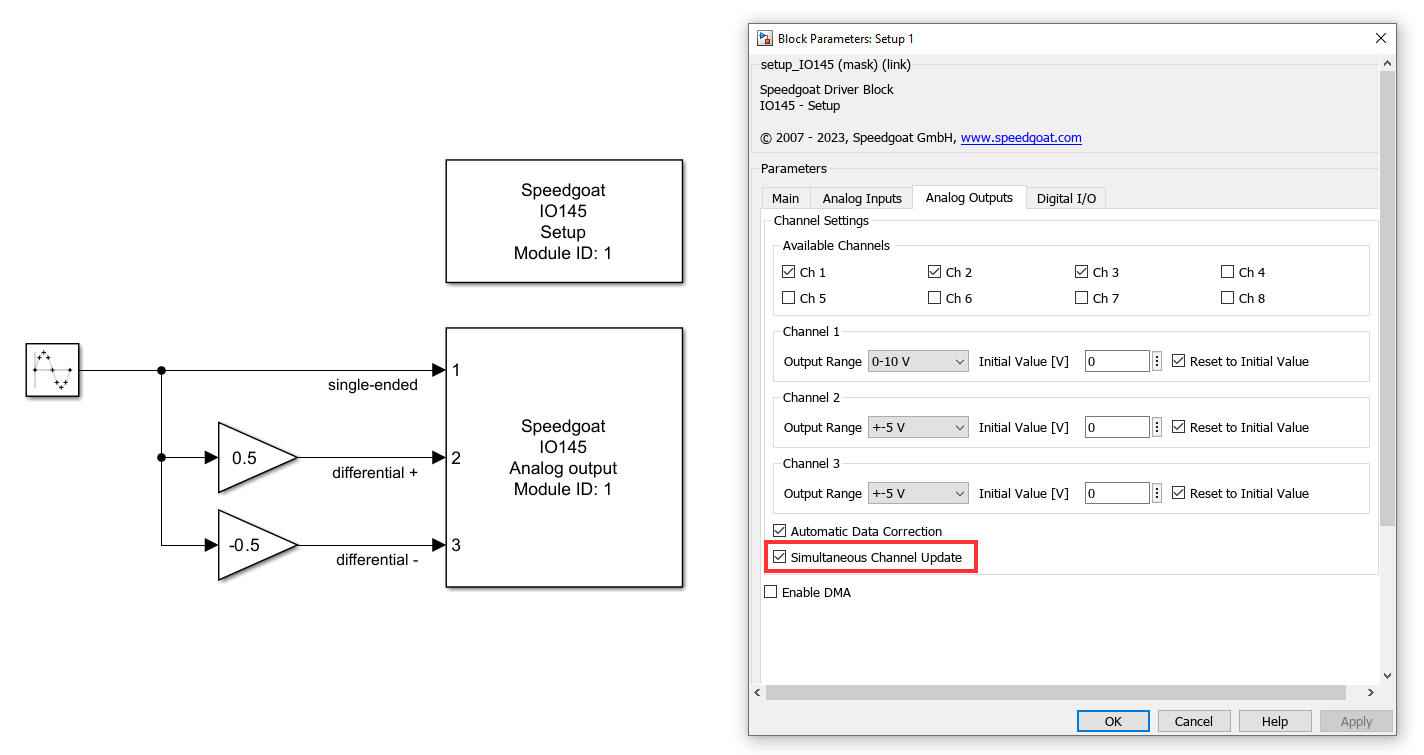This screenshot has width=1424, height=755.
Task: Open the www.speedgoat.com link
Action: (1021, 138)
